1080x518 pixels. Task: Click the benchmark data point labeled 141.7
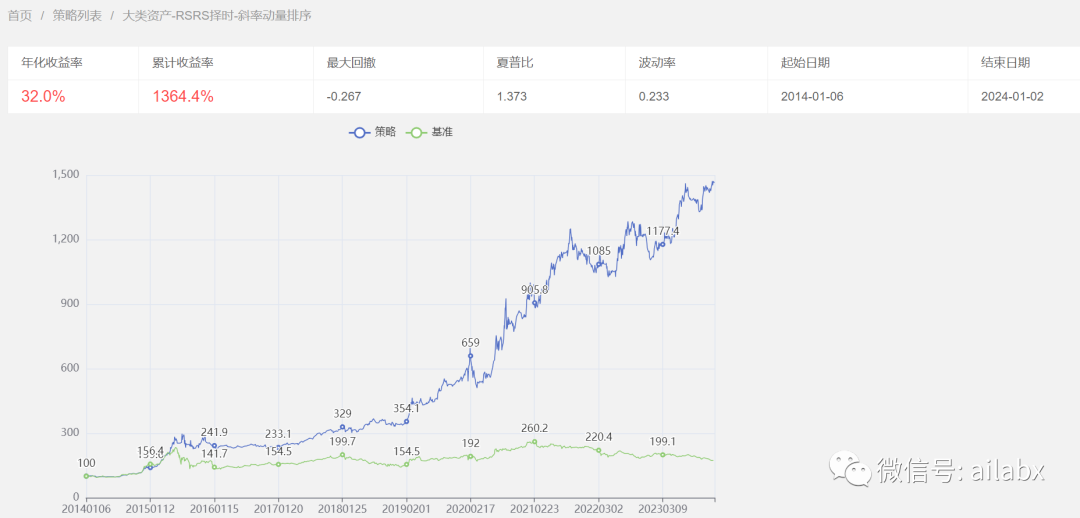click(x=214, y=467)
